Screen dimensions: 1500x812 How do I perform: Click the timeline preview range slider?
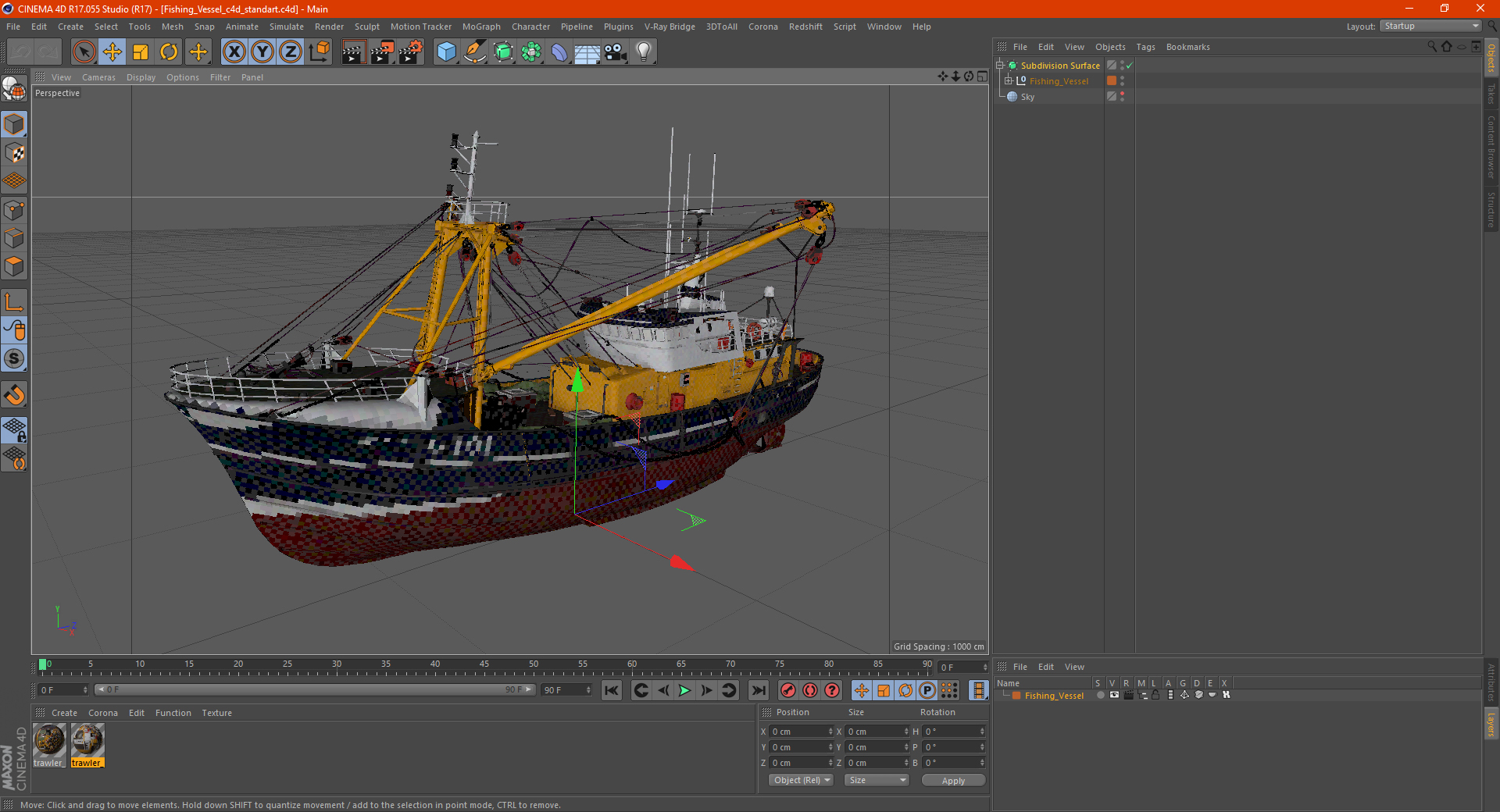(x=314, y=689)
